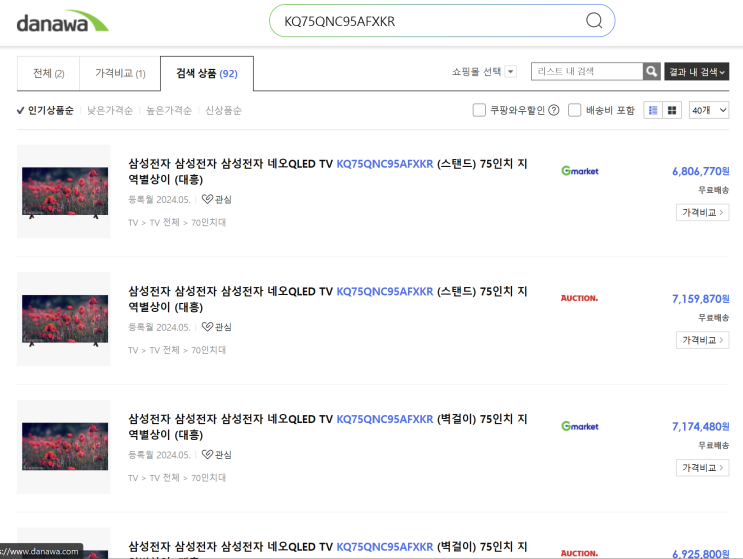Click the 쿠팡와우할인 help question icon

[x=553, y=110]
